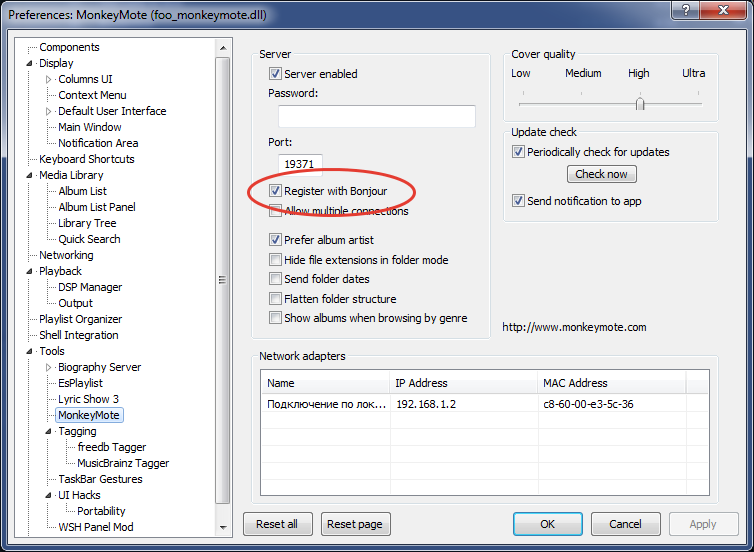Open Album List Panel settings
The image size is (754, 552).
coord(97,207)
